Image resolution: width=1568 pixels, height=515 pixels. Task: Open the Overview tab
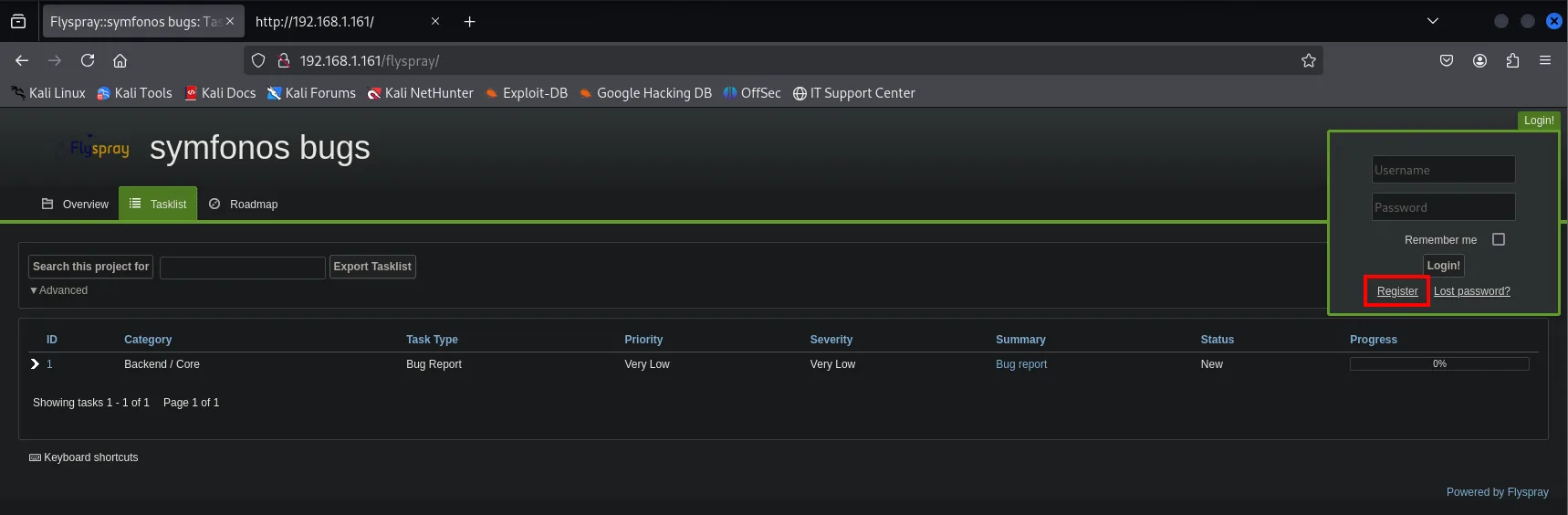tap(75, 205)
